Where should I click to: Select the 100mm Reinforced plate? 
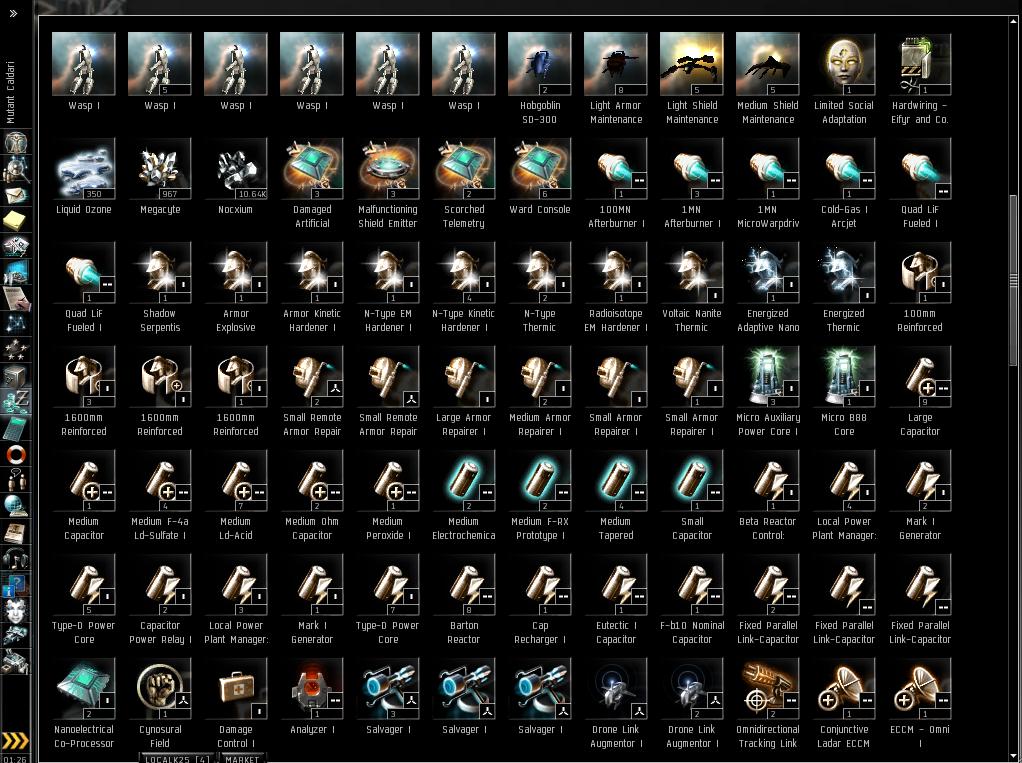[920, 288]
